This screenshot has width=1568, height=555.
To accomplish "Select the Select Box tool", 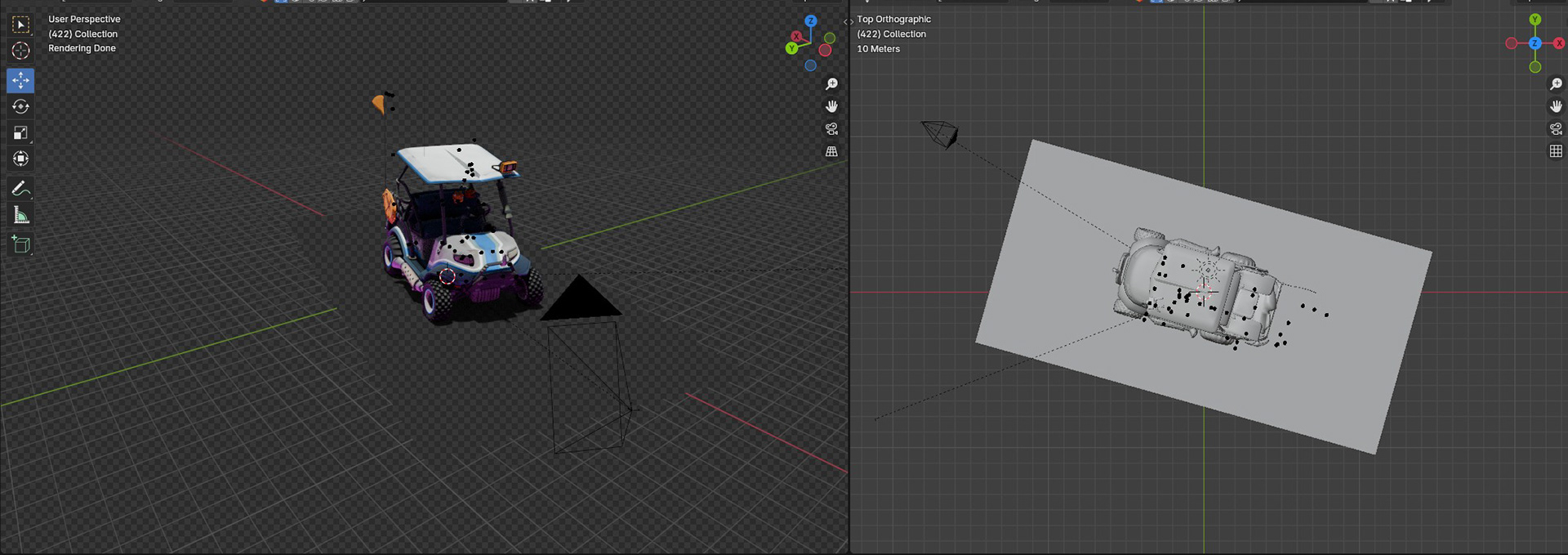I will 20,25.
